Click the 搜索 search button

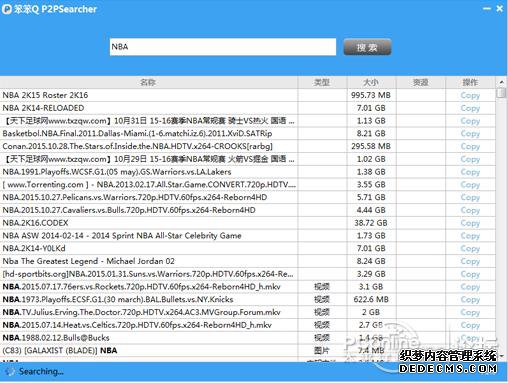[367, 47]
